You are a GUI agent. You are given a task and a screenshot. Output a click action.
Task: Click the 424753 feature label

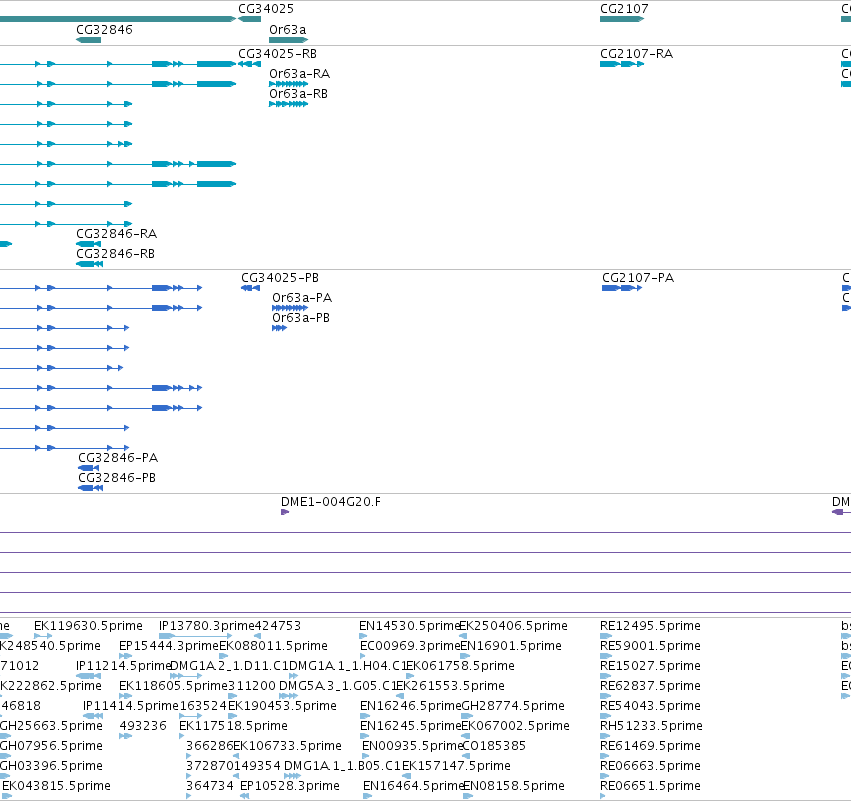pyautogui.click(x=277, y=626)
